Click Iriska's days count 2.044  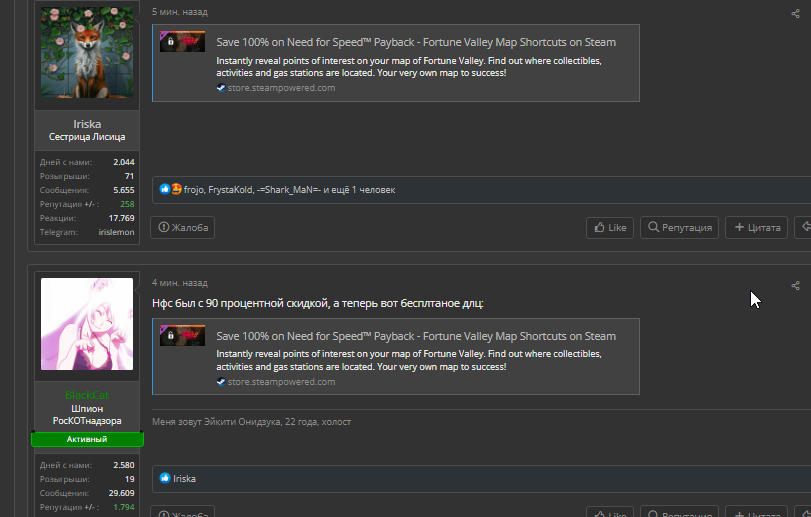[x=124, y=162]
